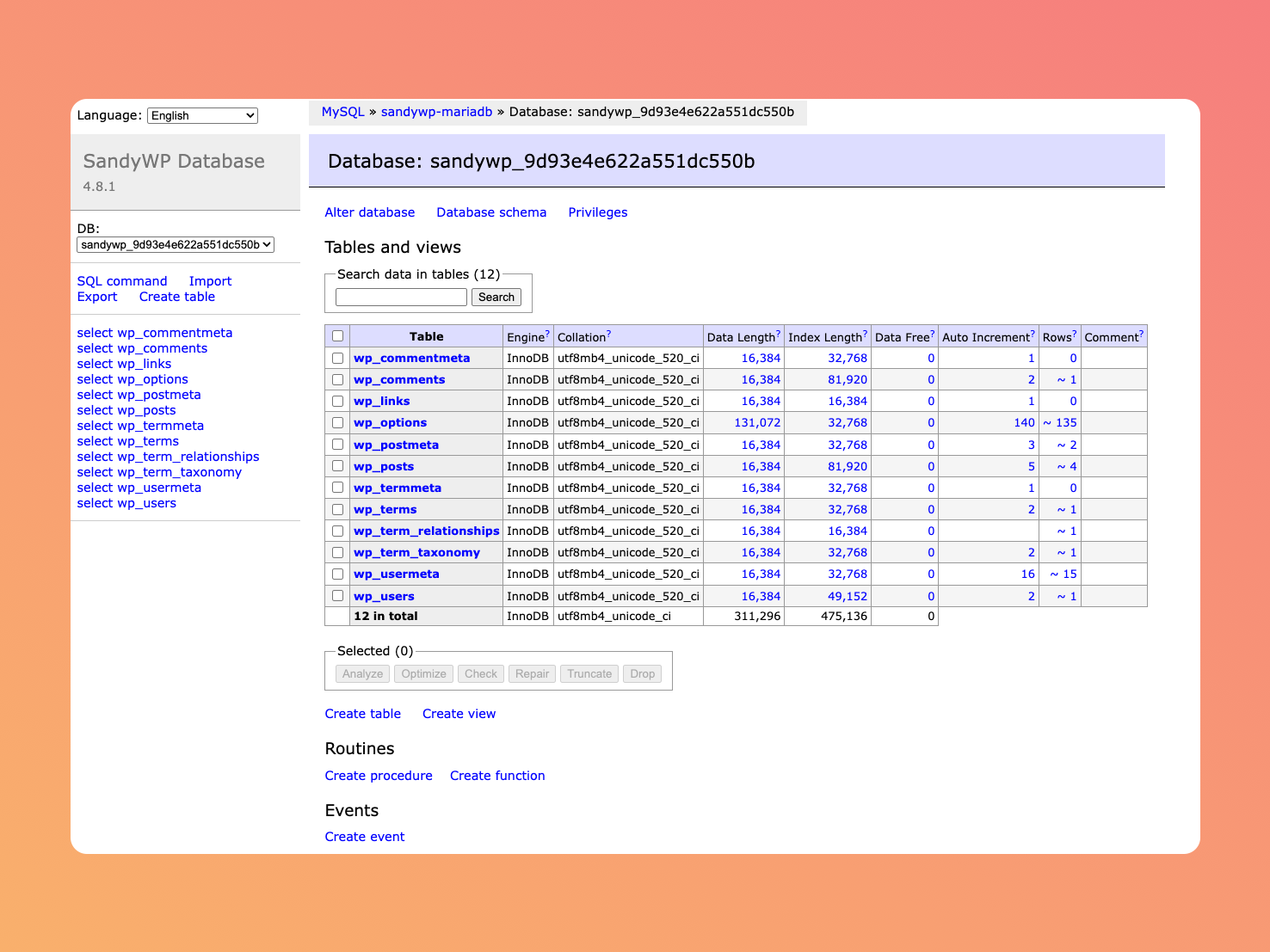
Task: Open wp_terms table link
Action: click(x=385, y=510)
